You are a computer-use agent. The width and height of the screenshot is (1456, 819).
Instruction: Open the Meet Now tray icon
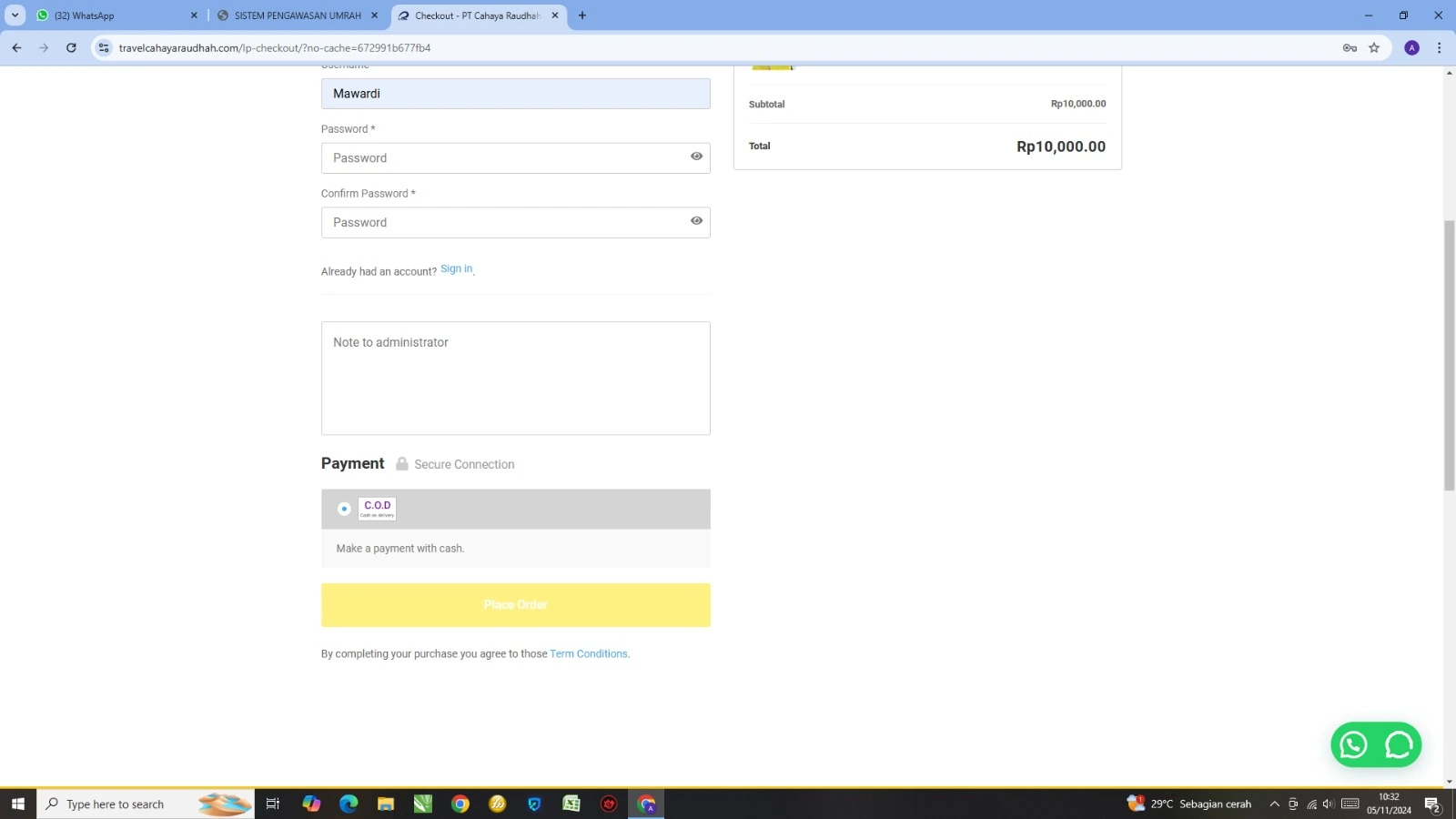(x=1293, y=804)
